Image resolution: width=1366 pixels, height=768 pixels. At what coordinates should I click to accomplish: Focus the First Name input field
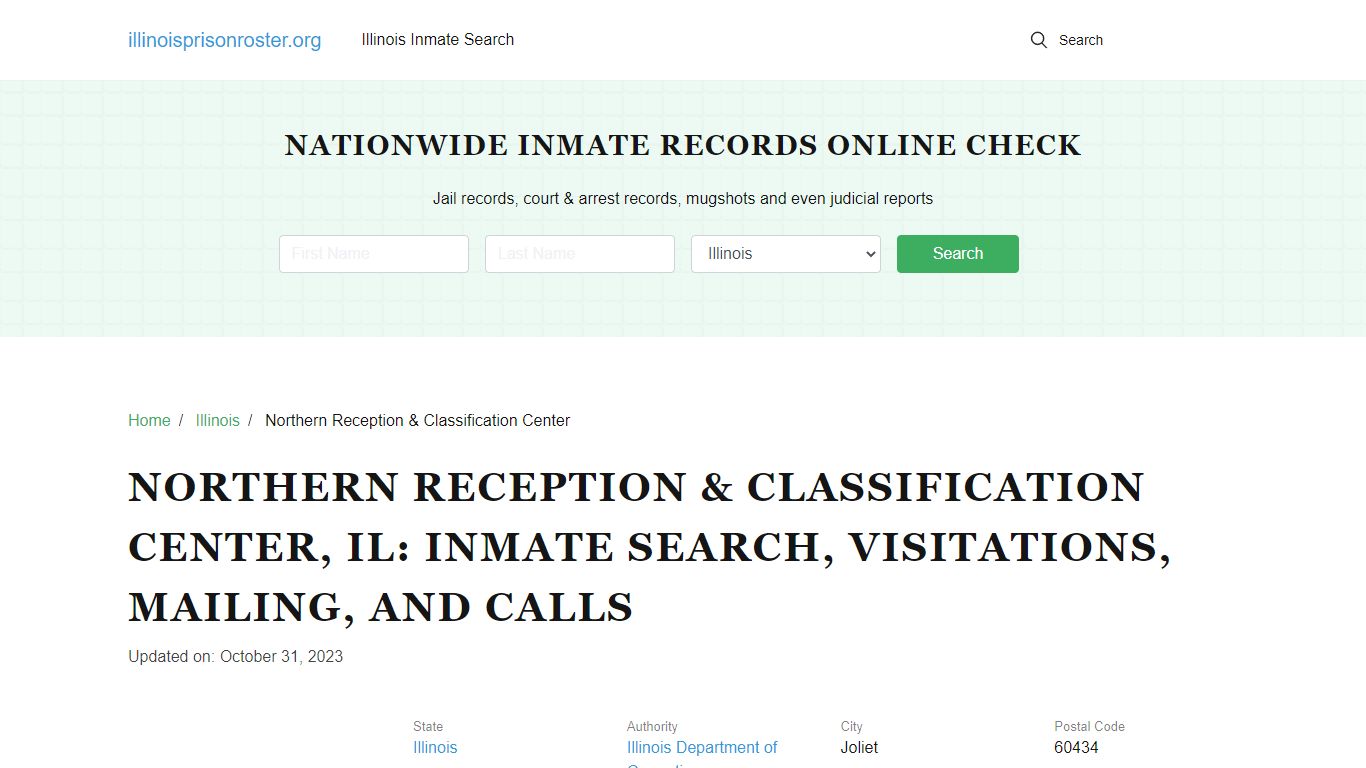374,254
